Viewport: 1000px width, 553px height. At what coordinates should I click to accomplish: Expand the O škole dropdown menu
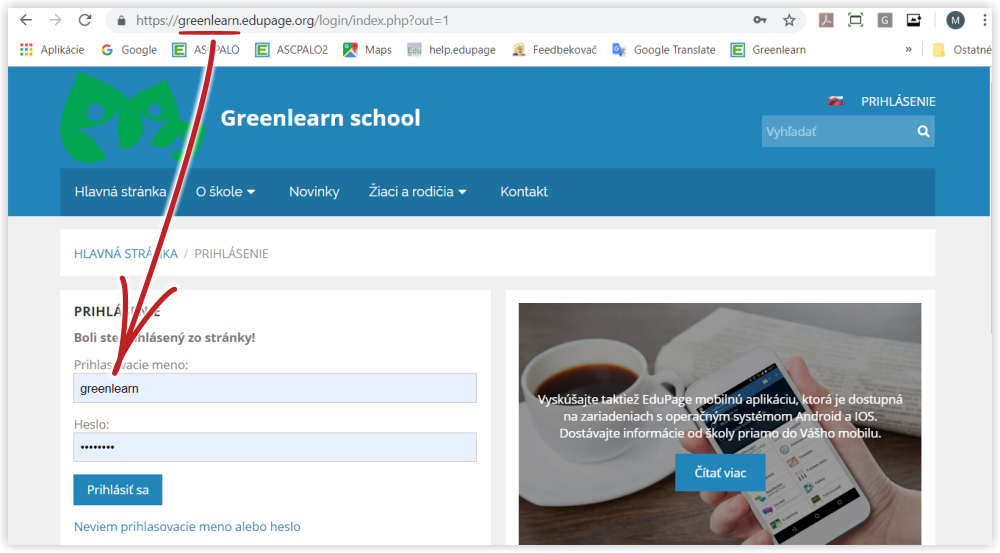tap(225, 192)
